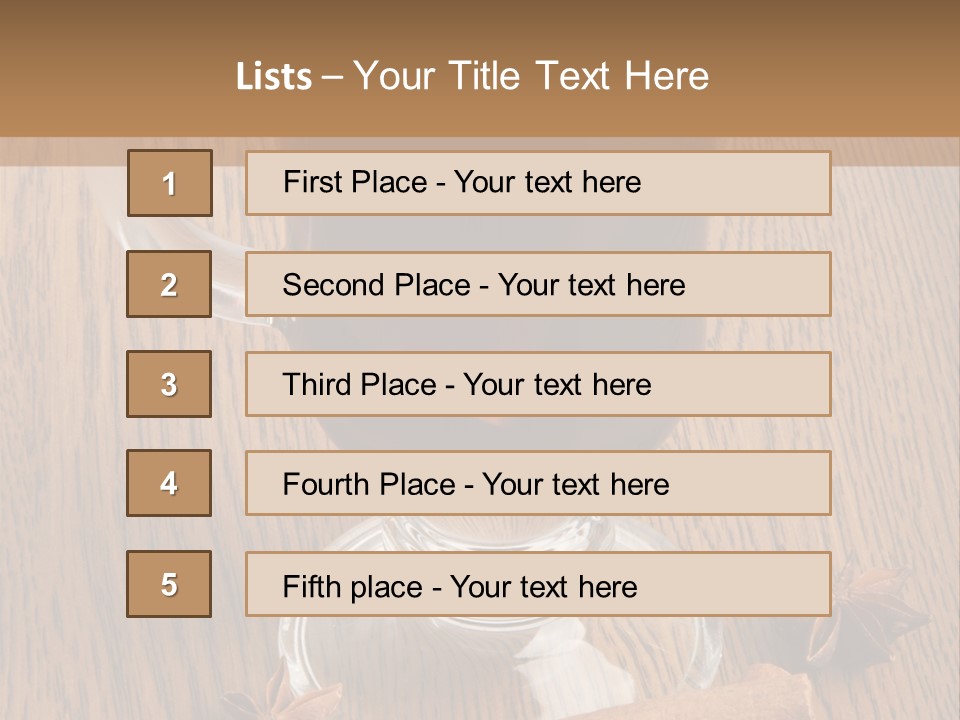Select the 'Fifth place - Your text here' box
Image resolution: width=960 pixels, height=720 pixels.
coord(538,584)
